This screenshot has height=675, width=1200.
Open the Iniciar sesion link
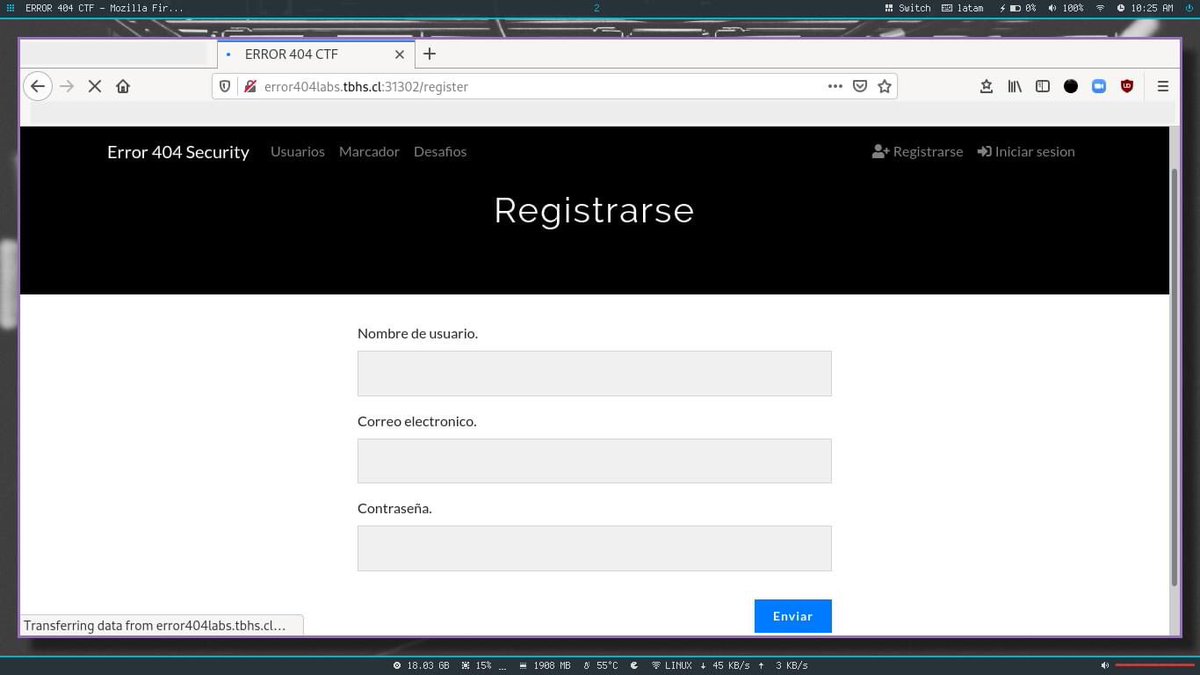[1026, 152]
